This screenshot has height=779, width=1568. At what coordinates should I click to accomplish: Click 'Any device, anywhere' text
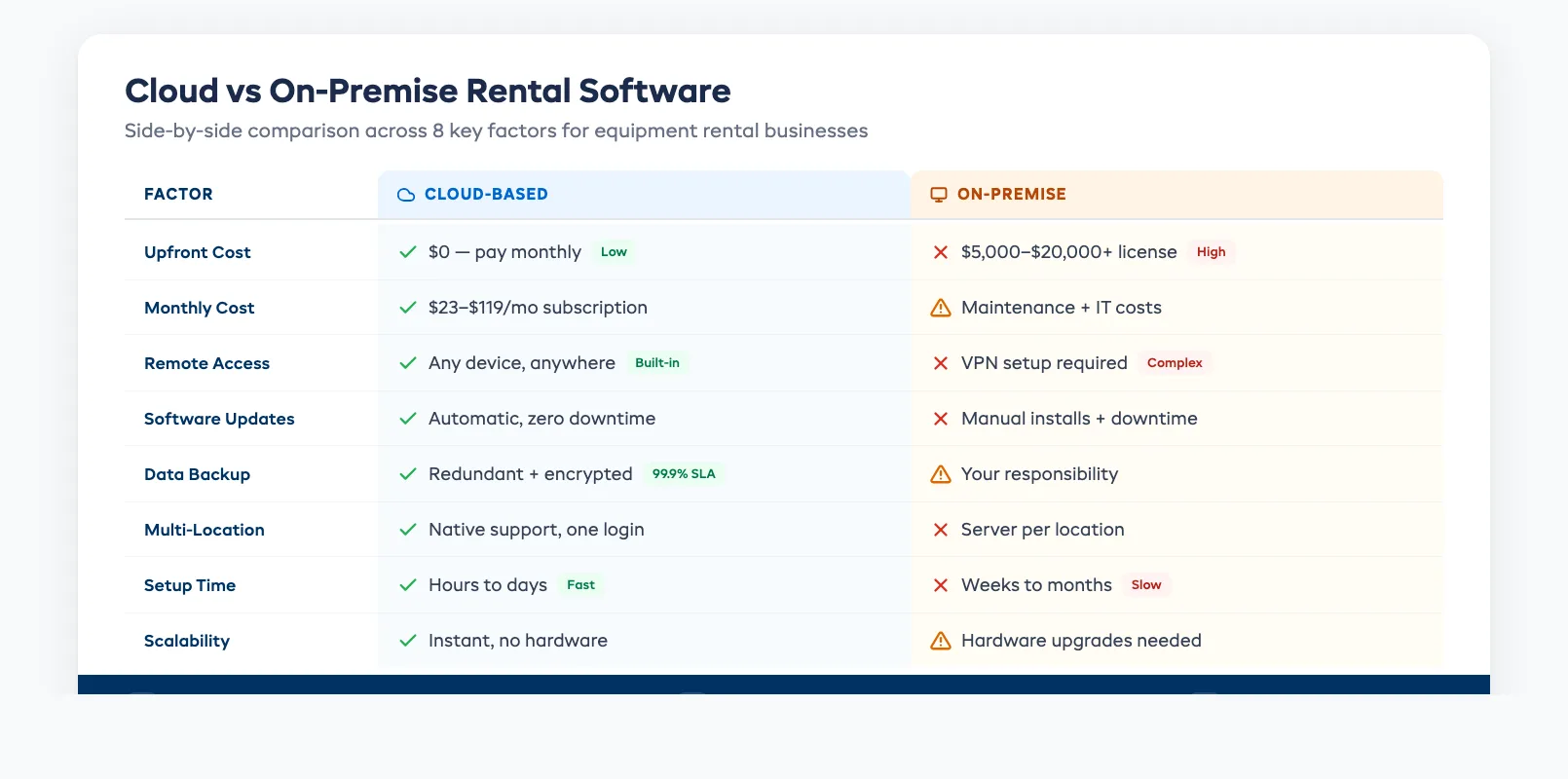522,363
